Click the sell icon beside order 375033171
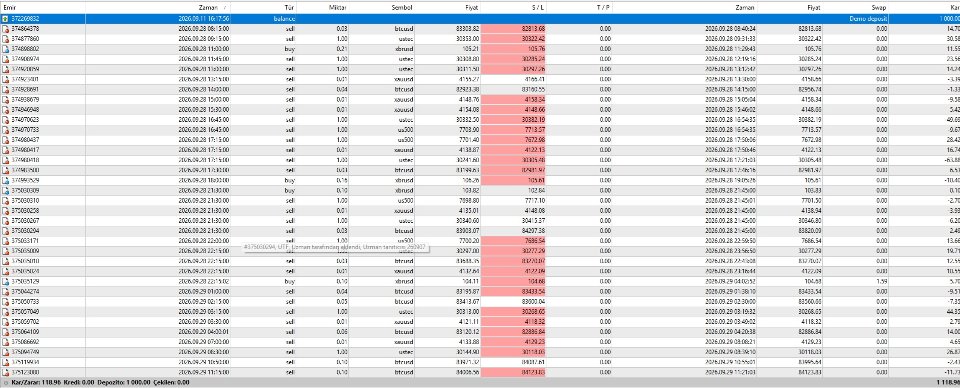Viewport: 960px width, 388px height. pyautogui.click(x=6, y=241)
